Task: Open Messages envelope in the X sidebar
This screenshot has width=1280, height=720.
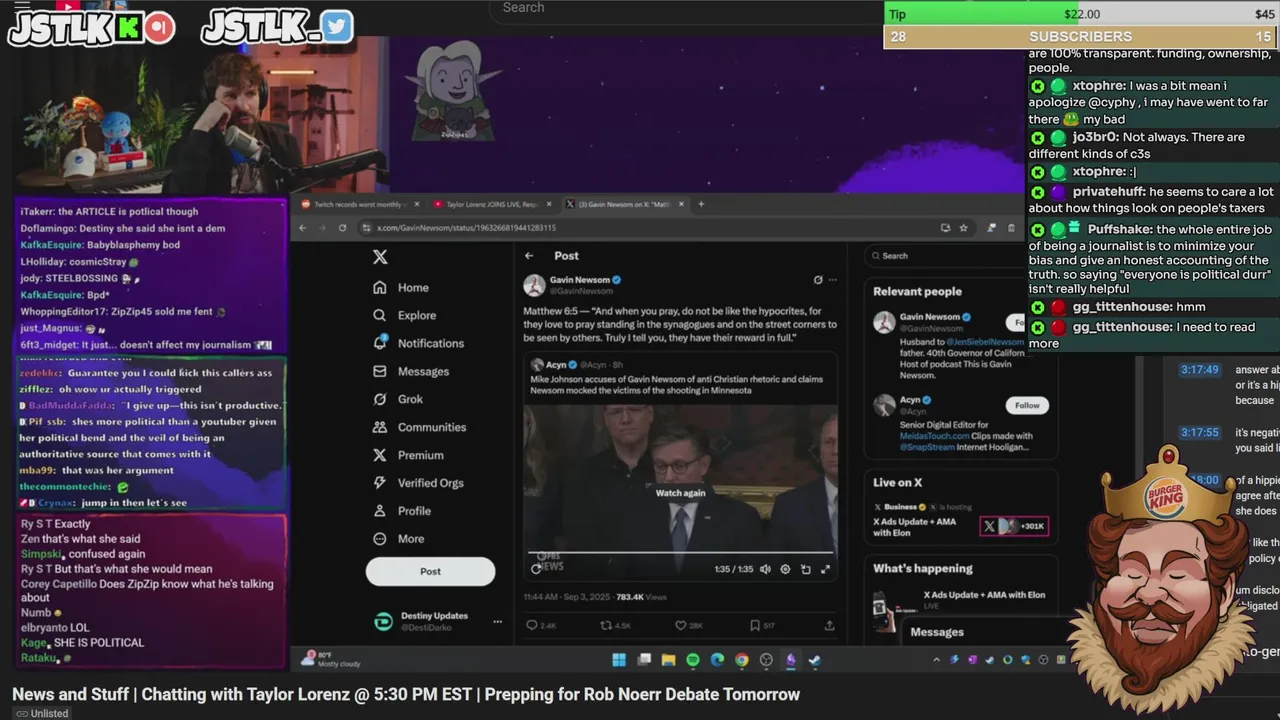Action: pos(411,371)
